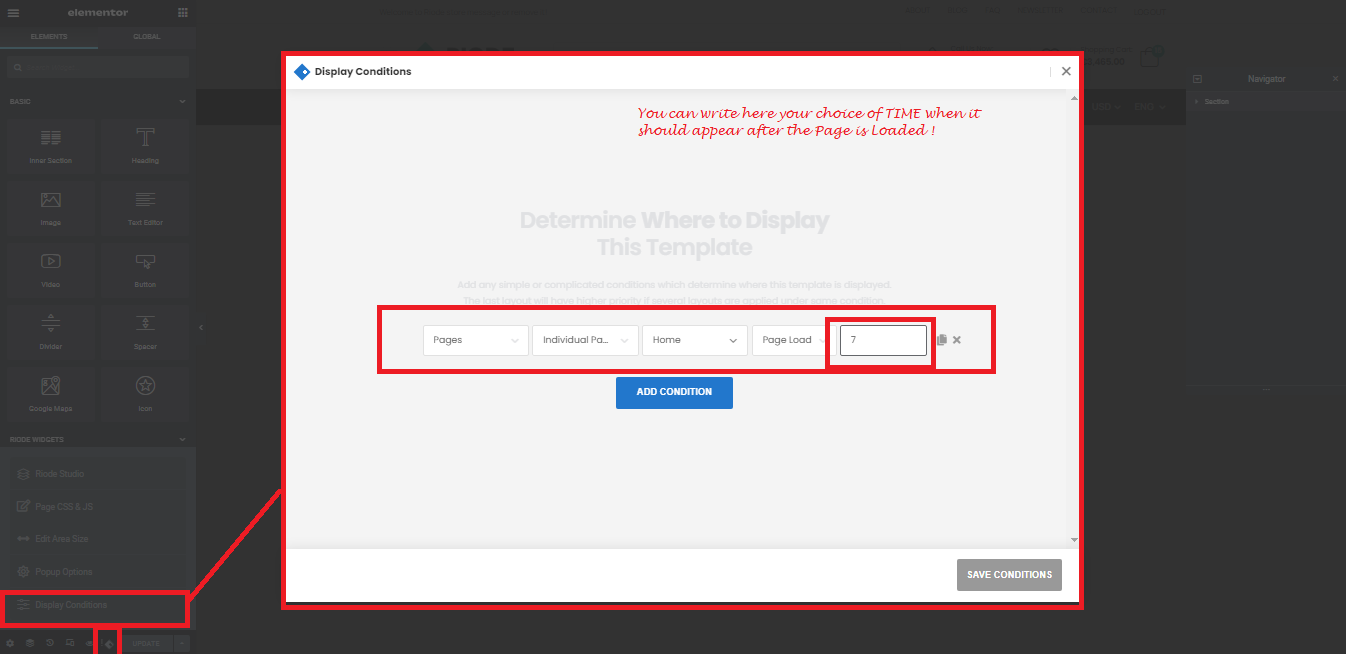
Task: Open the save options arrow beside UPDATE
Action: (182, 643)
